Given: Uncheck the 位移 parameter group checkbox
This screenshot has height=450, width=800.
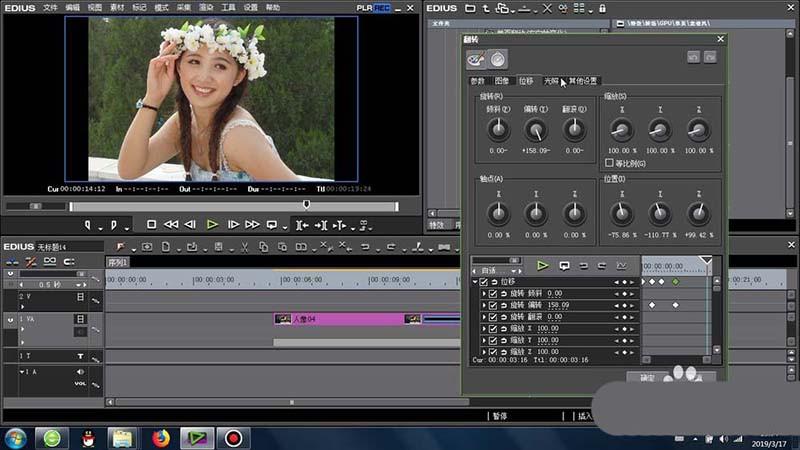Looking at the screenshot, I should pos(483,282).
